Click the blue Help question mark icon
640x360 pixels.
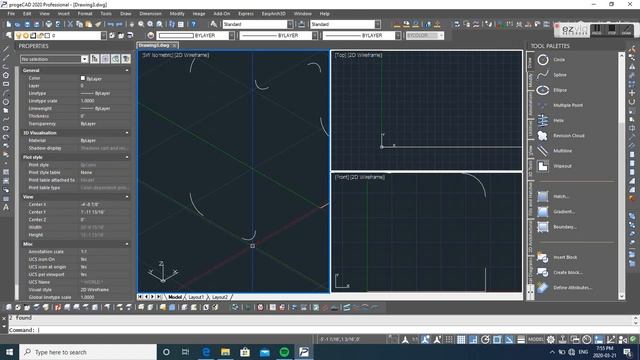click(x=193, y=24)
